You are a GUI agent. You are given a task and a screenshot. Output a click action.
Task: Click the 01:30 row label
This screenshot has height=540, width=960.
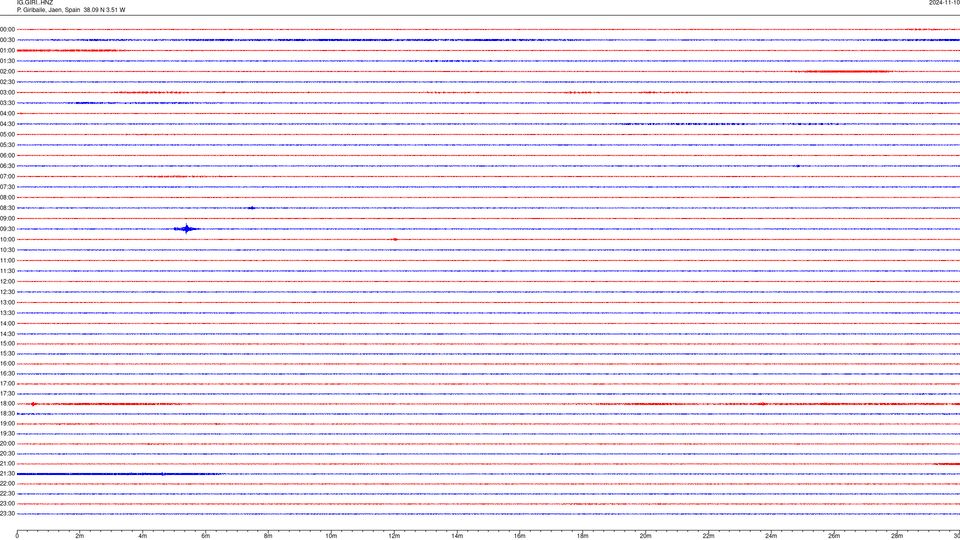(x=7, y=61)
